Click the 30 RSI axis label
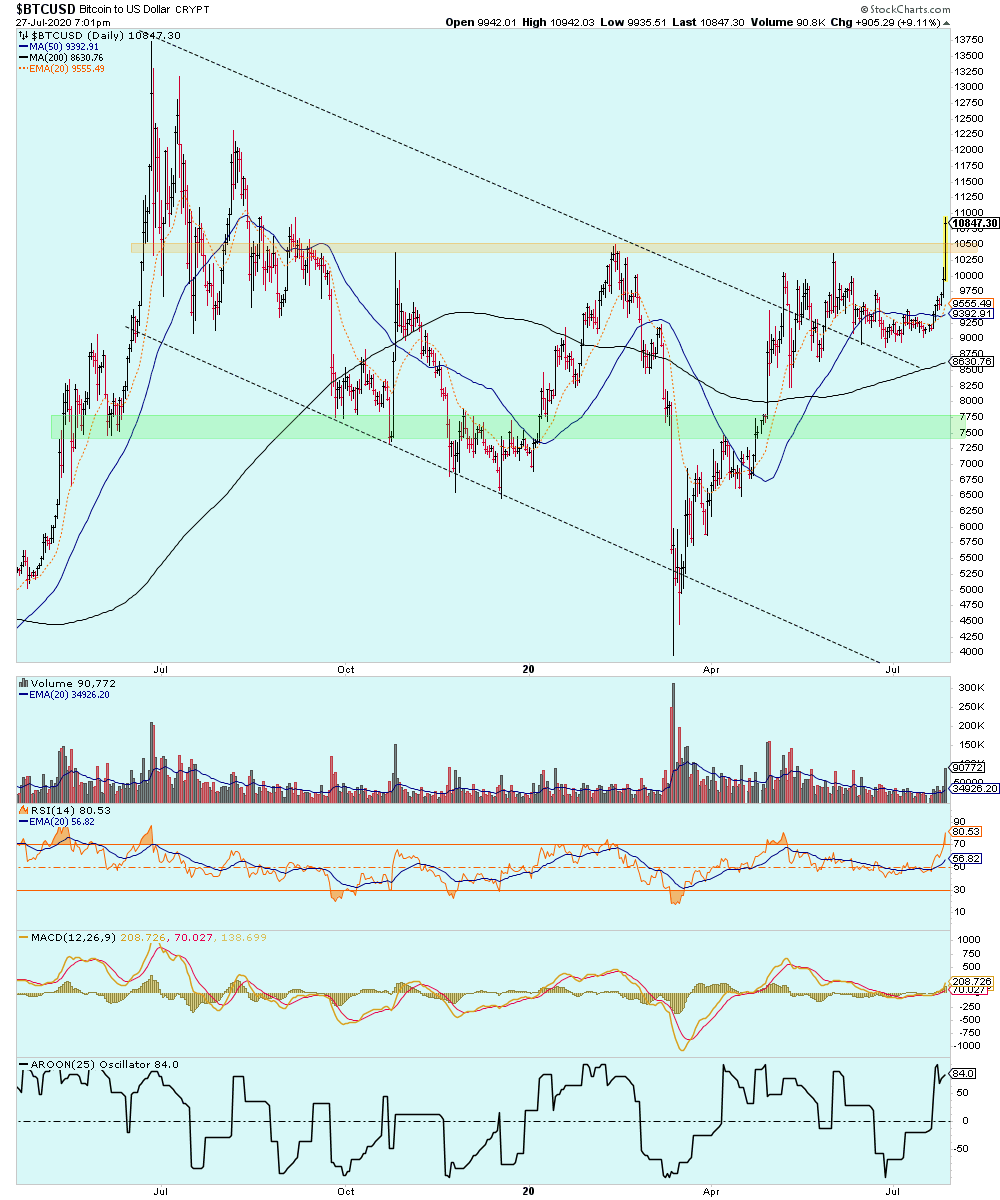Viewport: 1000px width, 1200px height. pyautogui.click(x=961, y=889)
